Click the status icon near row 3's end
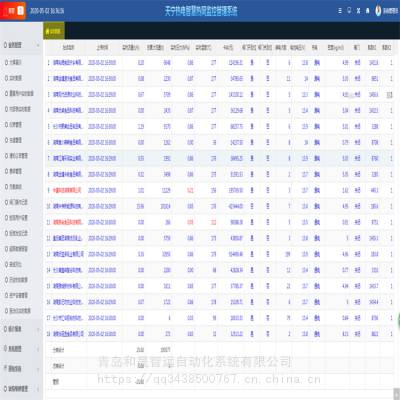The image size is (400, 400). point(389,95)
